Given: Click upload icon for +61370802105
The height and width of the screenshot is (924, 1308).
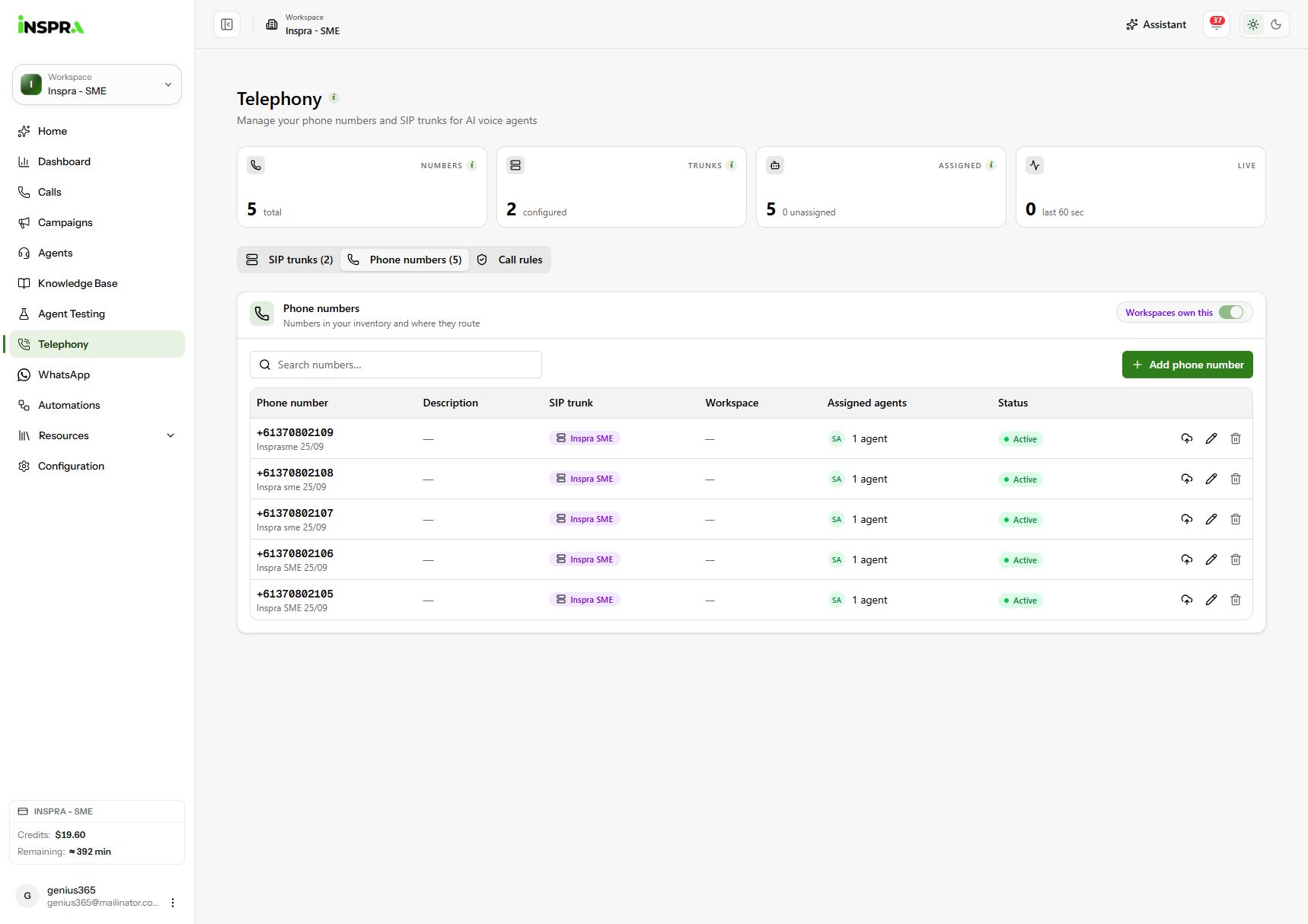Looking at the screenshot, I should point(1187,600).
